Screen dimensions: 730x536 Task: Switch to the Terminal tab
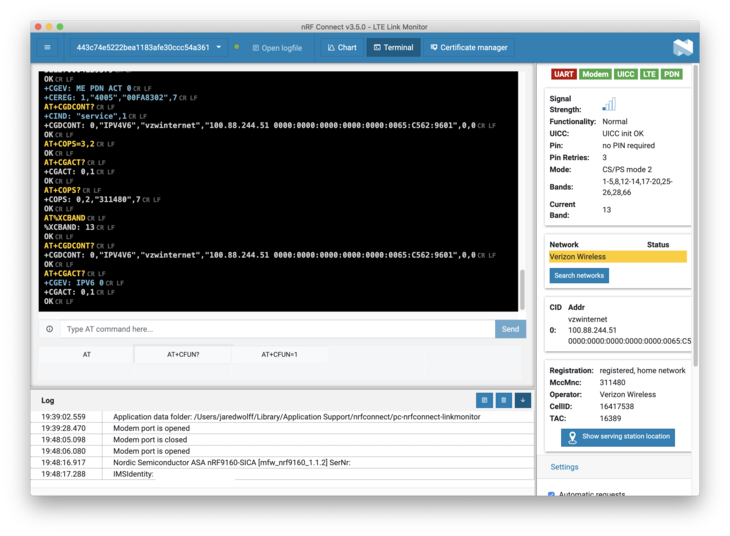pos(394,47)
